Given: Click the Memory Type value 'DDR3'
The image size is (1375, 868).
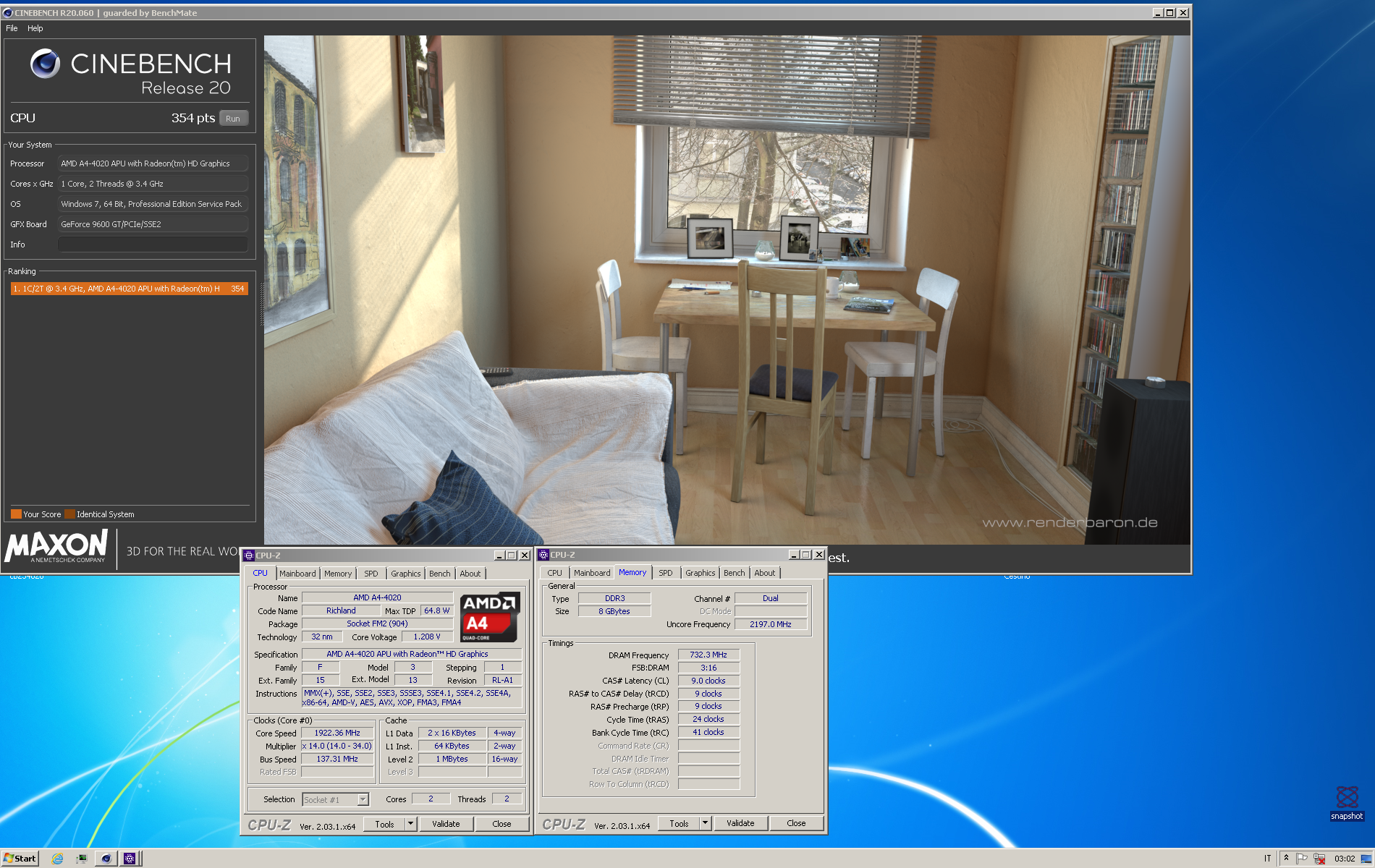Looking at the screenshot, I should [x=614, y=598].
